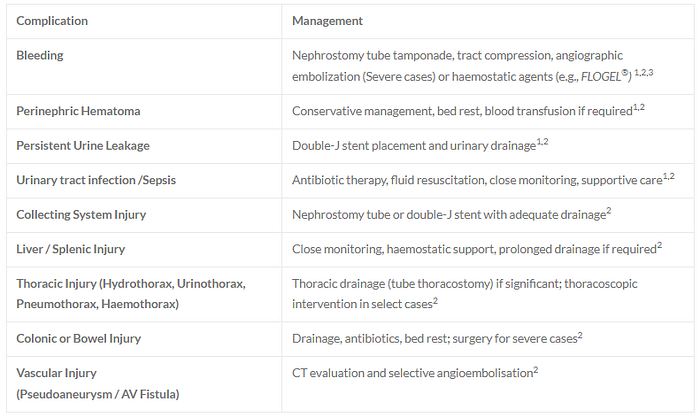Click the Nephrostomy tube or double-J stent text
The height and width of the screenshot is (419, 700).
click(449, 215)
